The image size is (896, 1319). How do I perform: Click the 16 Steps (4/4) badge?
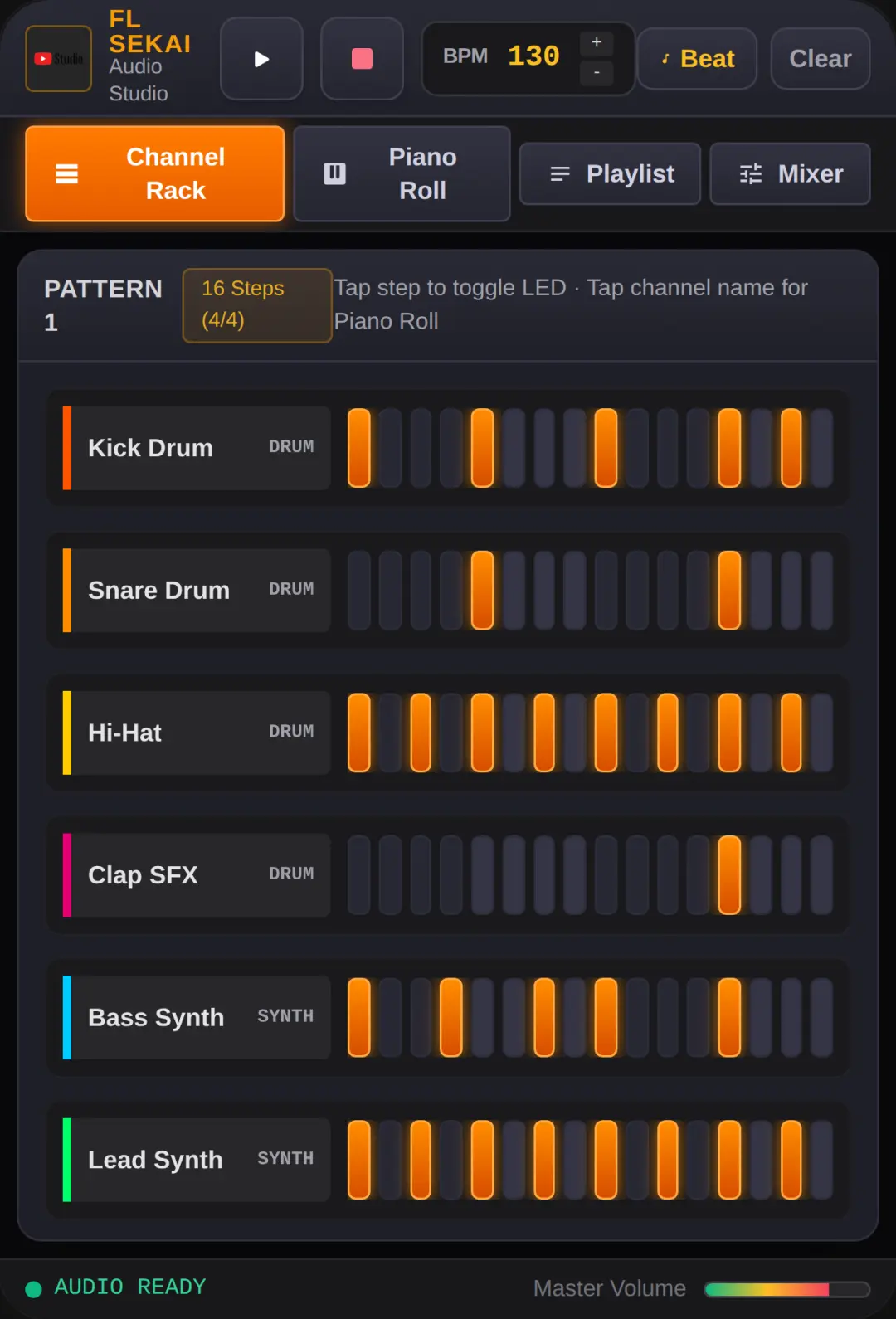click(x=257, y=304)
